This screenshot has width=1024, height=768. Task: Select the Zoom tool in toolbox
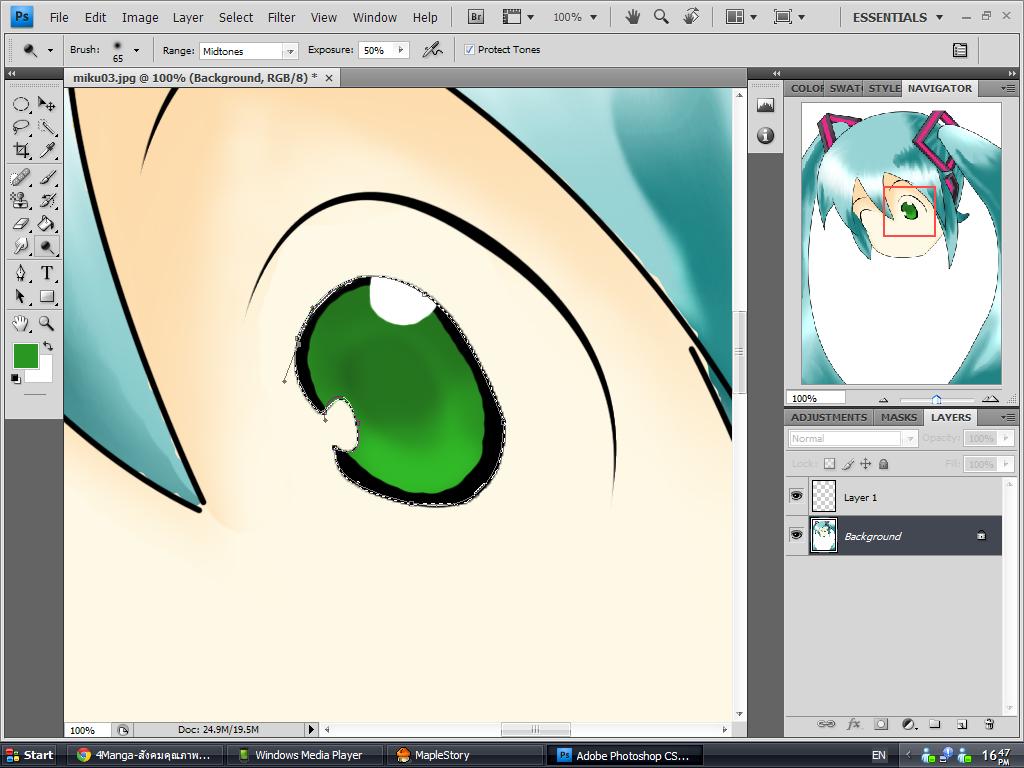[46, 323]
